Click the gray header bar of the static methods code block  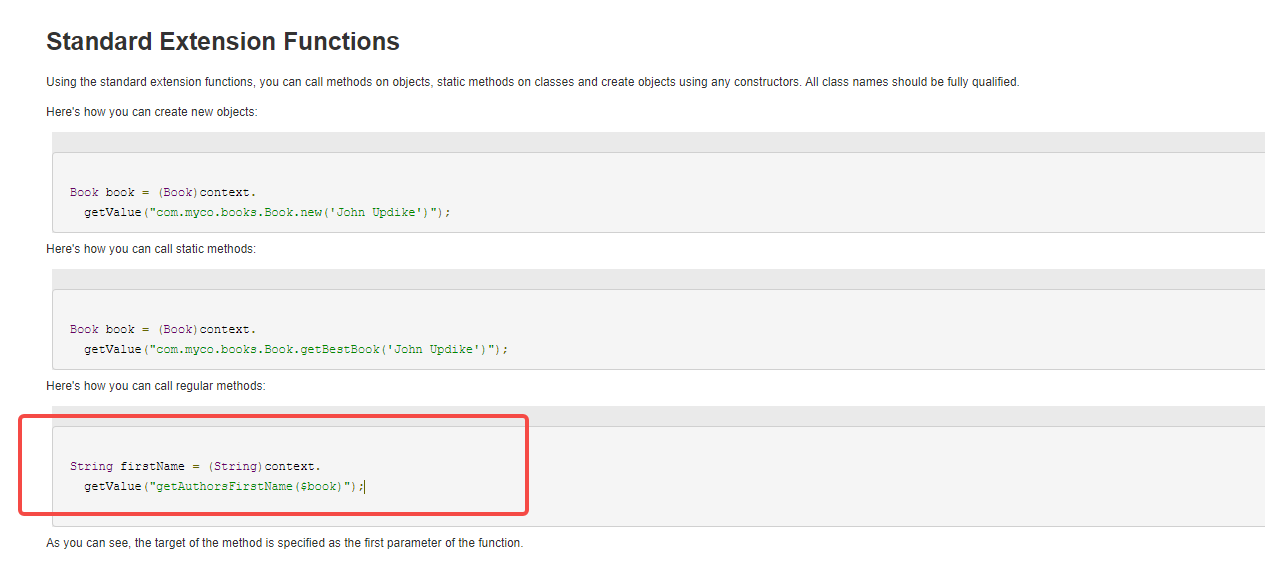tap(658, 279)
